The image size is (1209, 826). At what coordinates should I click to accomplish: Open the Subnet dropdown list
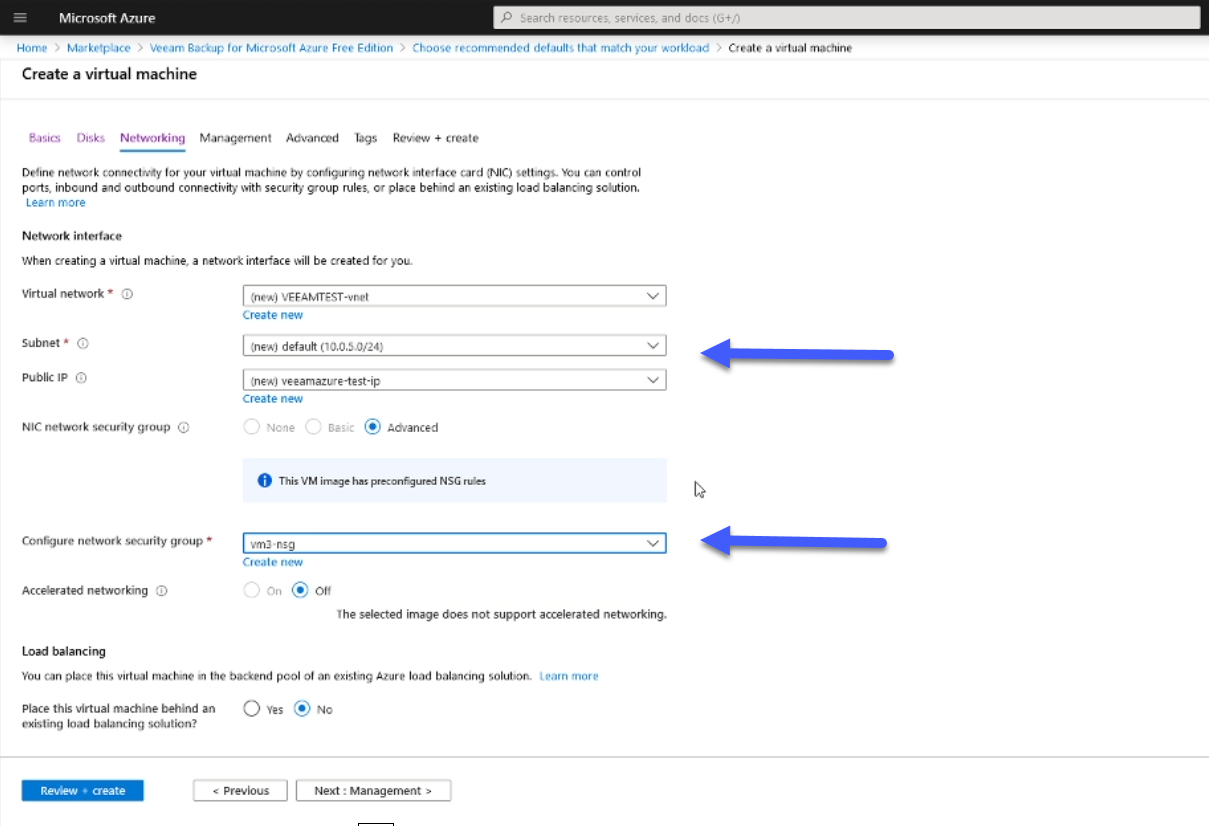pyautogui.click(x=454, y=346)
